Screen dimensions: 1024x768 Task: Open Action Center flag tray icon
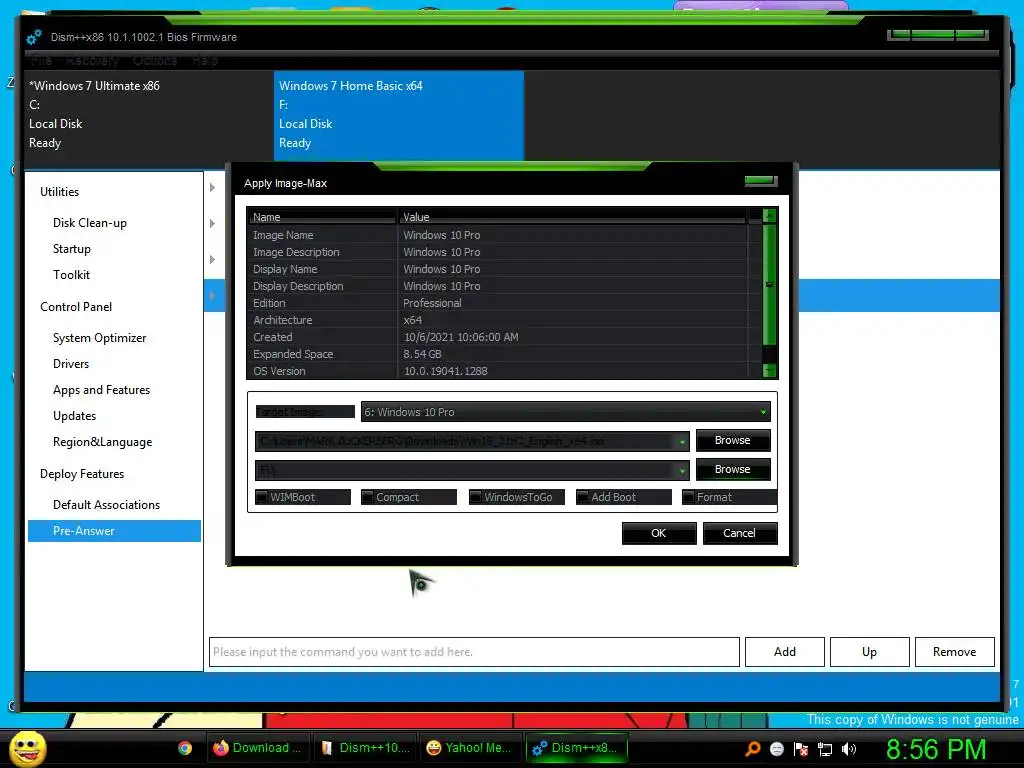point(801,749)
